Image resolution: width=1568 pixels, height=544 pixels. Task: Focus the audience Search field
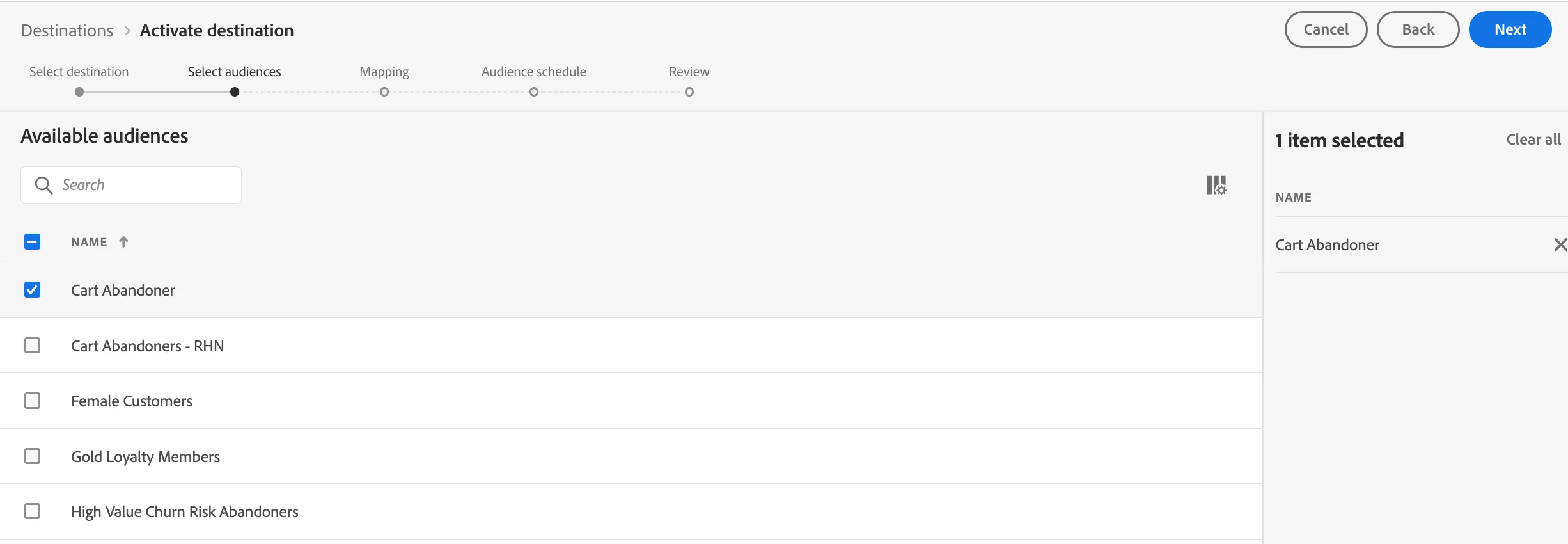coord(131,185)
